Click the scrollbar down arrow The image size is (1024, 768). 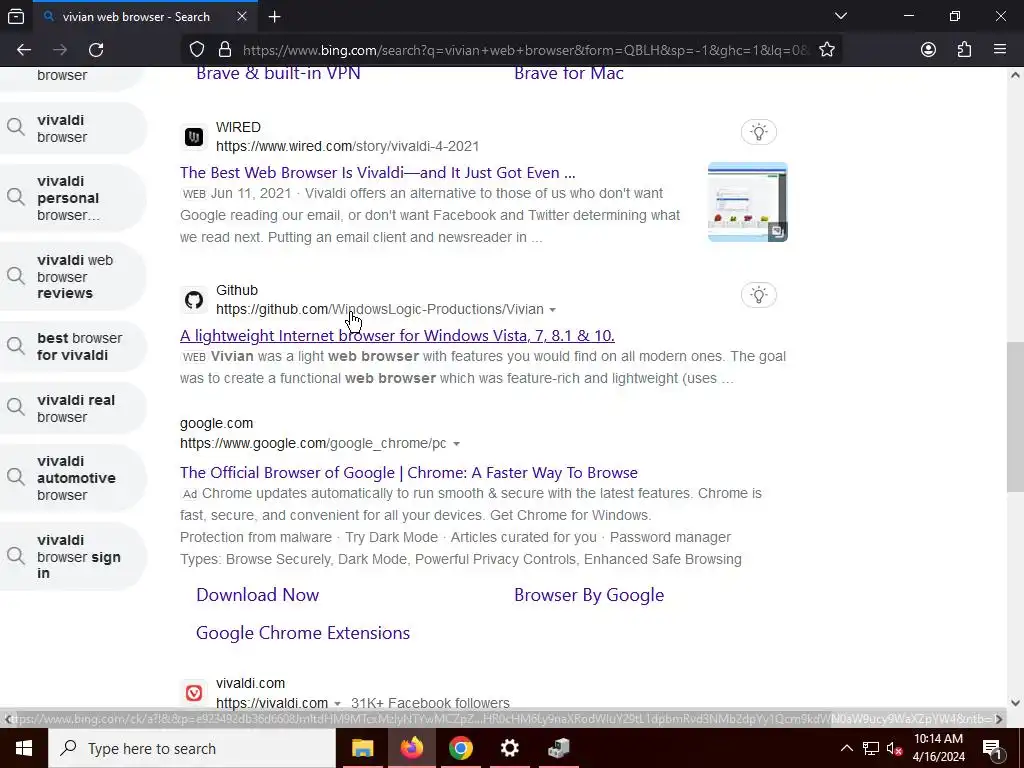pyautogui.click(x=1015, y=703)
